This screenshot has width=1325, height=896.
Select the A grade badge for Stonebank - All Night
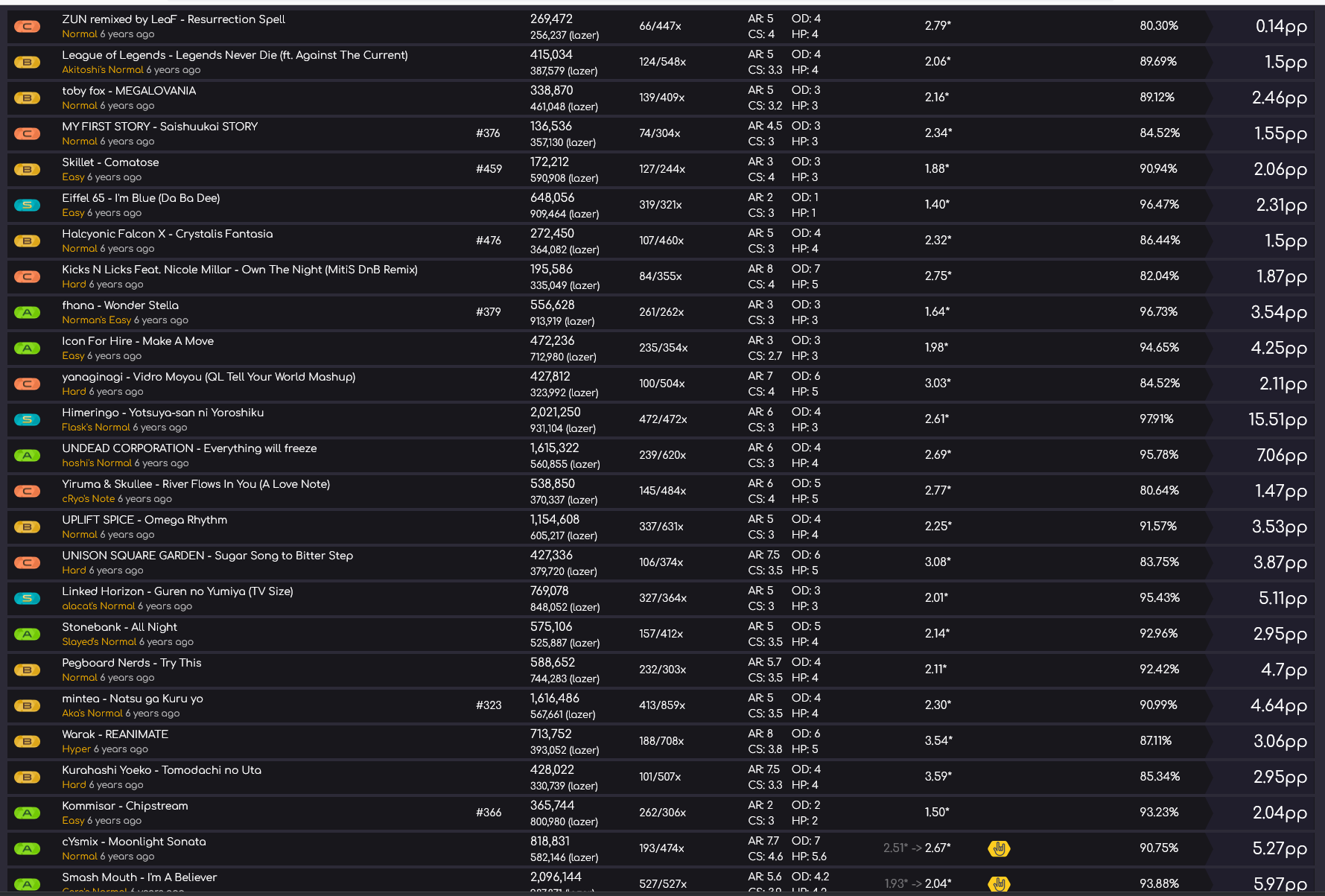point(28,634)
